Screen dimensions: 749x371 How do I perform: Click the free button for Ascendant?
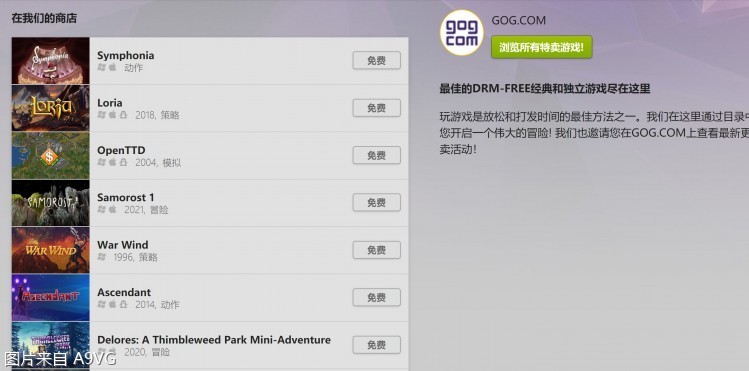point(376,297)
